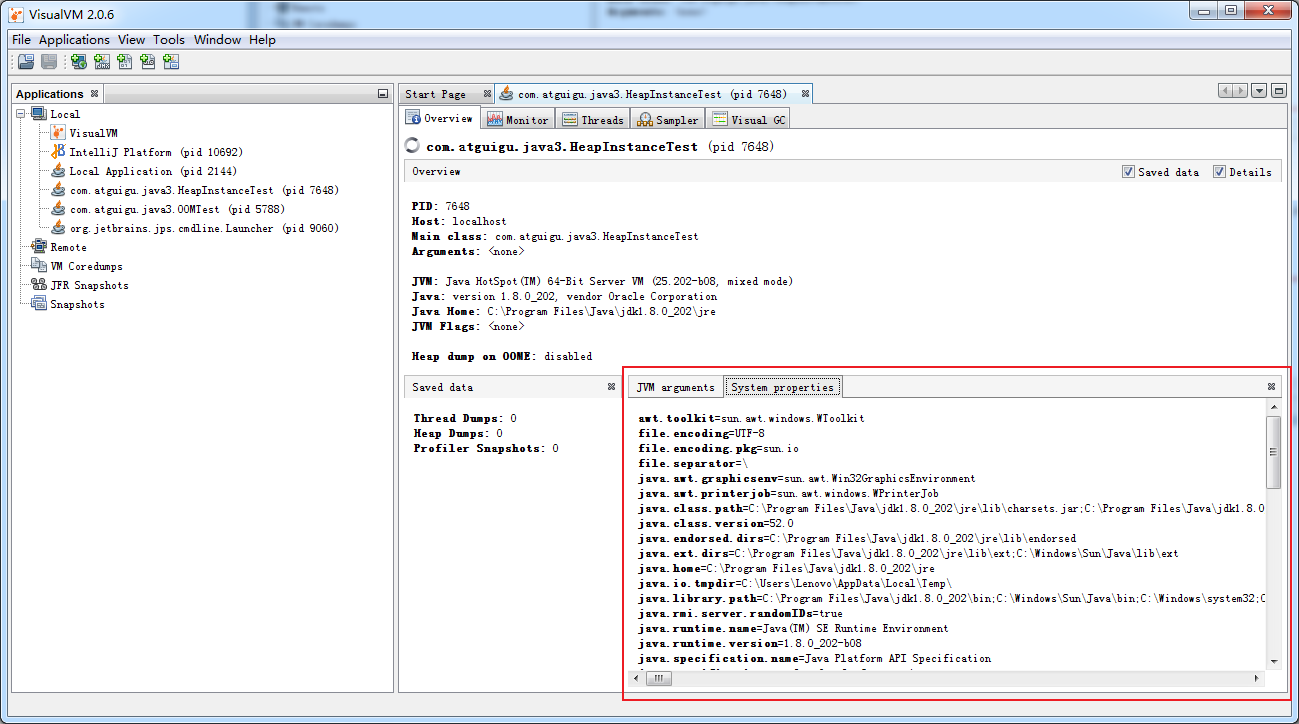Uncheck the Details checkbox
Screen dimensions: 1299x724
1219,172
